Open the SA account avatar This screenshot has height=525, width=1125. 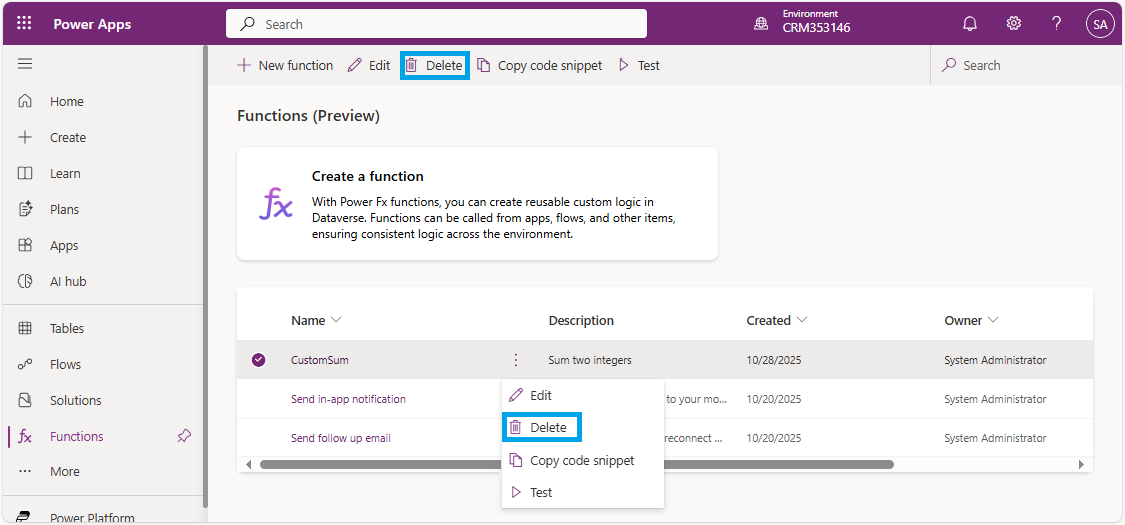[1100, 24]
